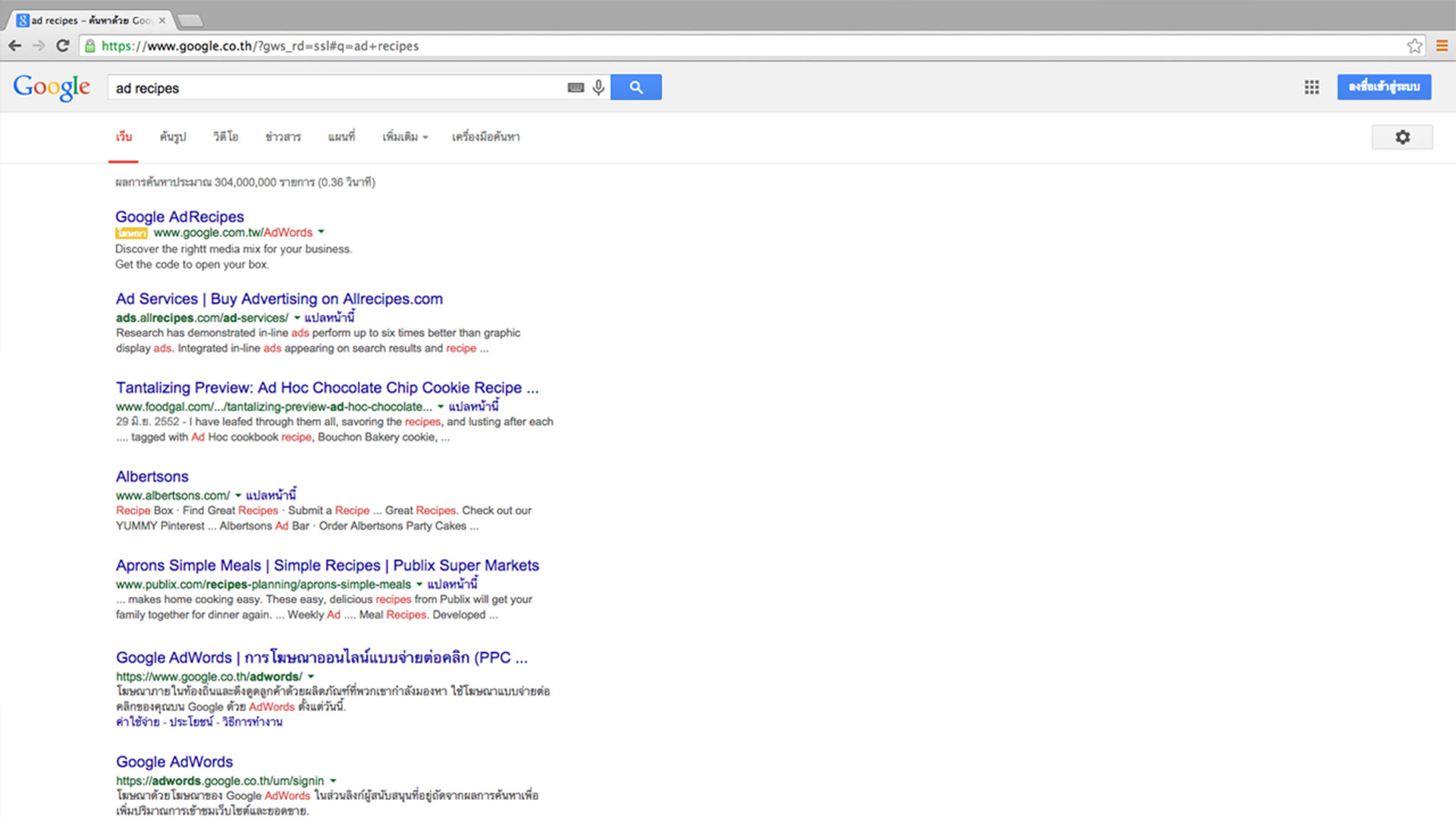Viewport: 1456px width, 819px height.
Task: Click the bookmark star in address bar
Action: click(x=1414, y=46)
